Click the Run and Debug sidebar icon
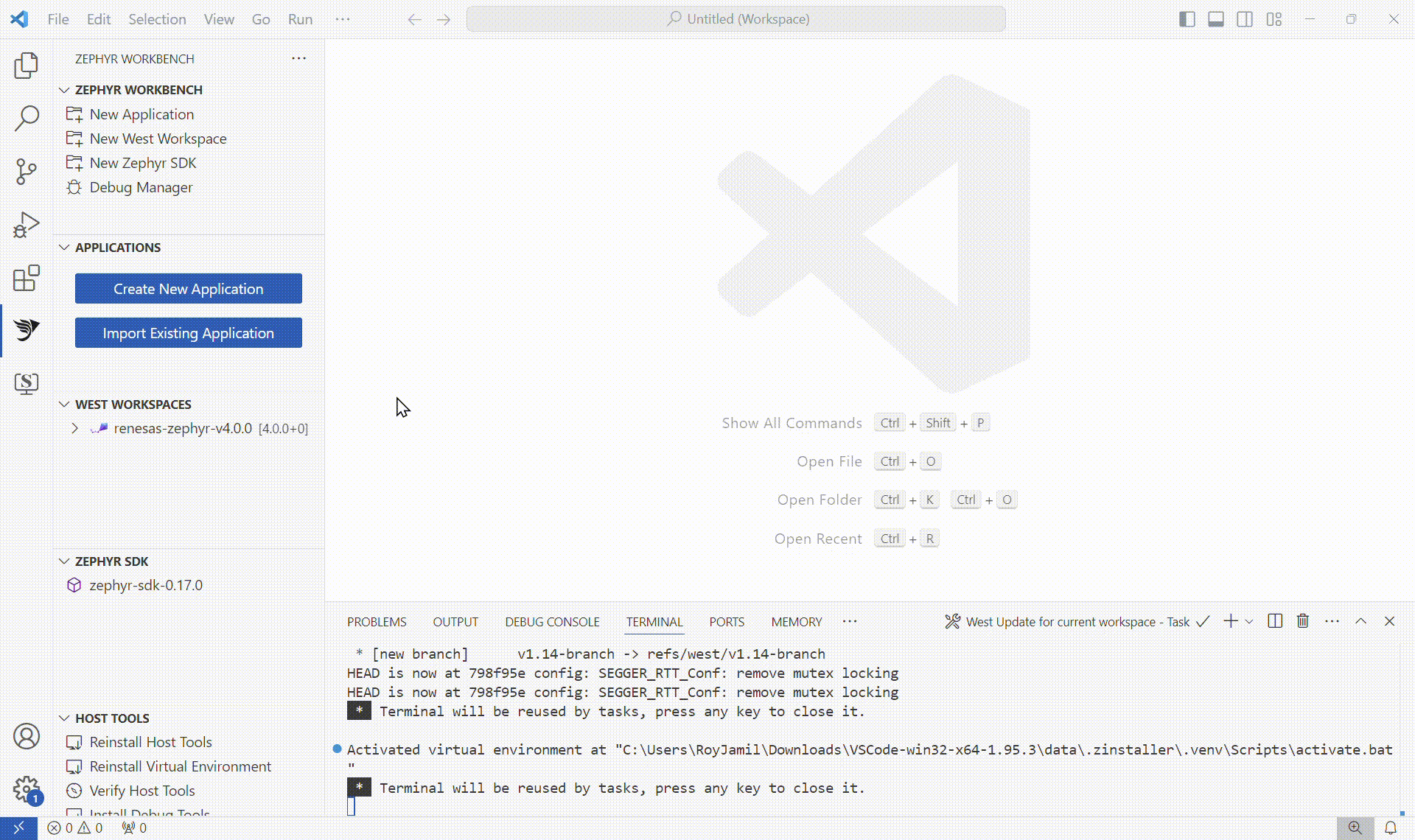The image size is (1415, 840). (x=27, y=225)
